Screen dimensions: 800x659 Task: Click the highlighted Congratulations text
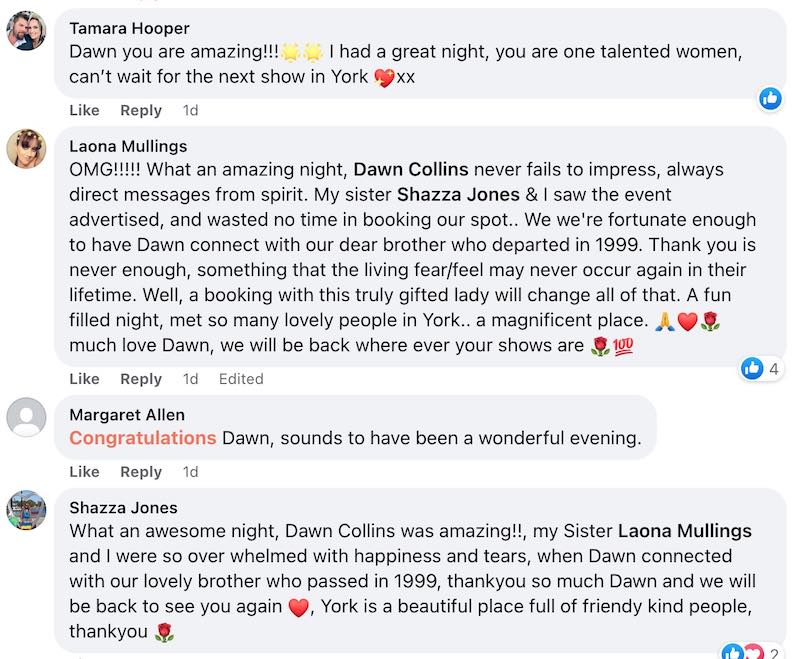(143, 438)
